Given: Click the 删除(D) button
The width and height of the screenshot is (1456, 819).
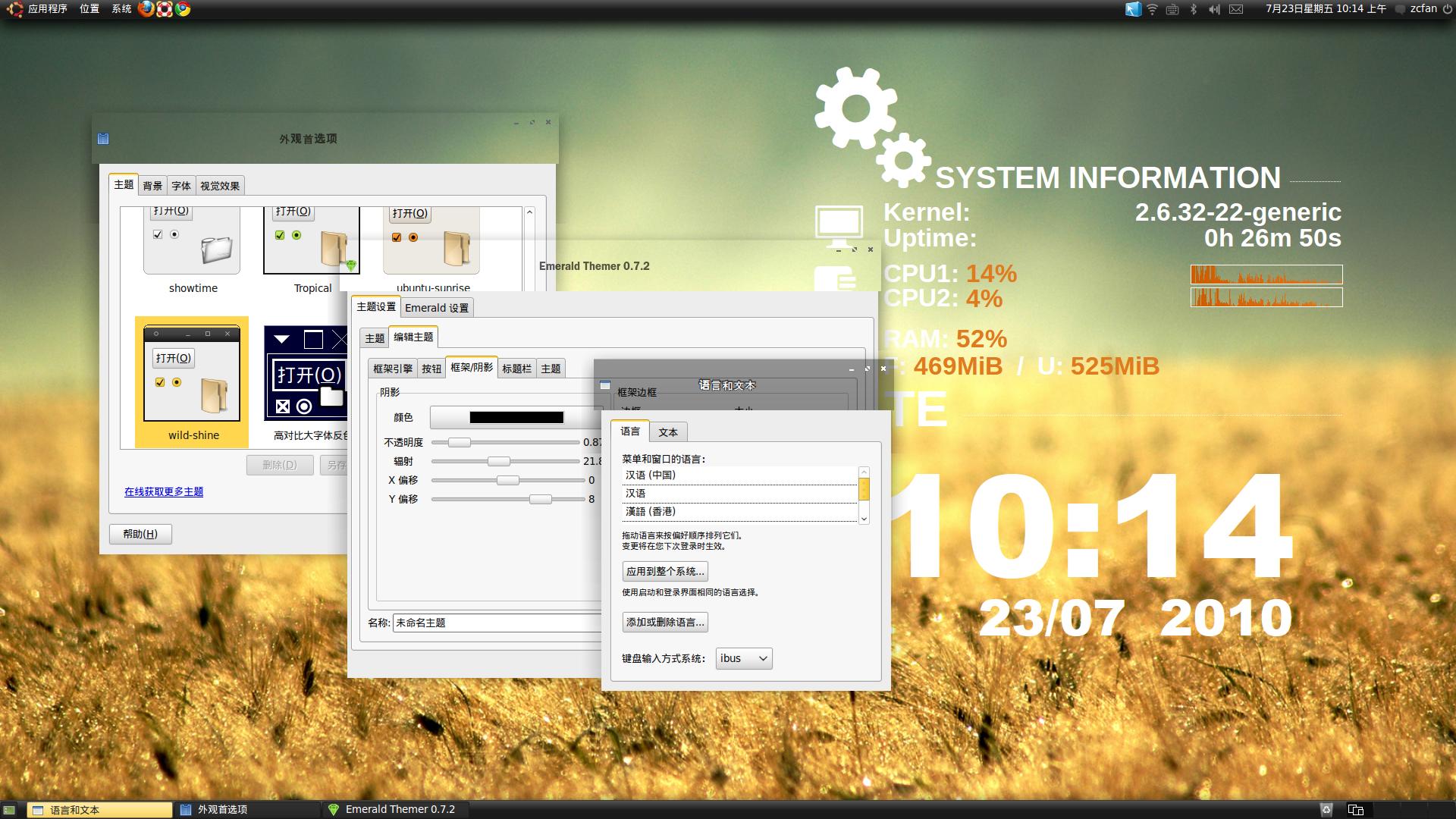Looking at the screenshot, I should point(280,465).
